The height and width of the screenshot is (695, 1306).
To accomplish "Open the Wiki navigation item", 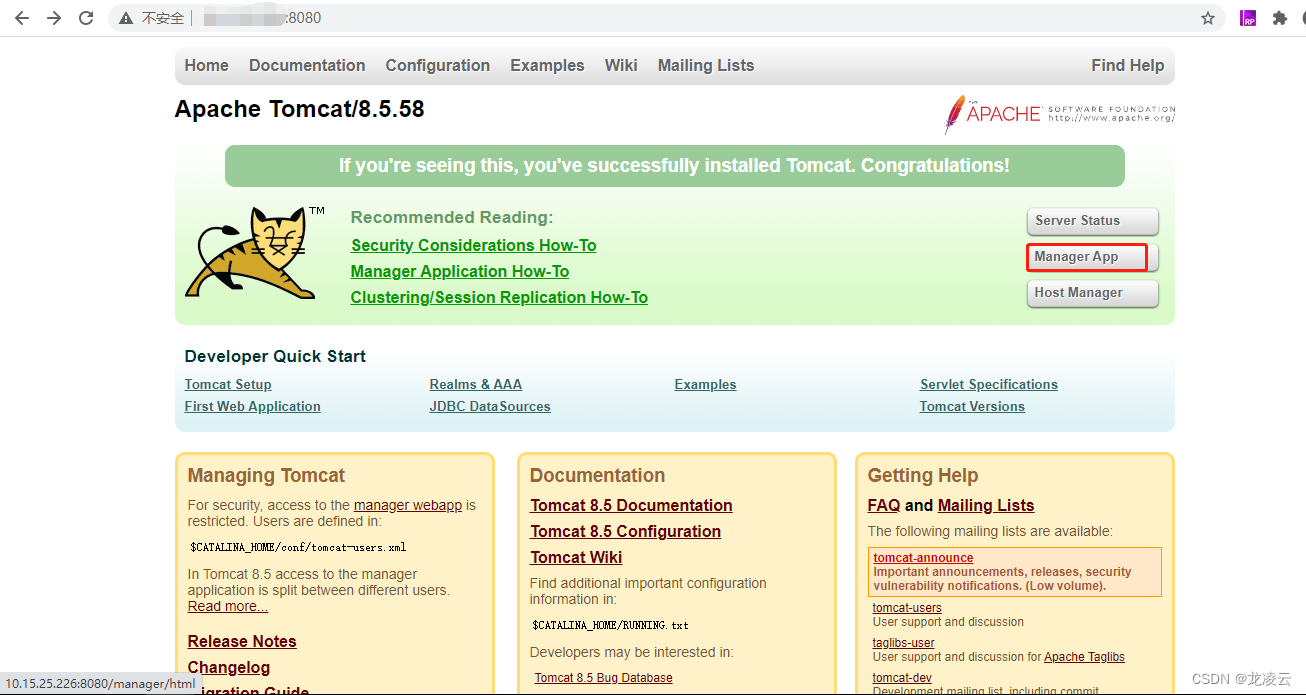I will (621, 66).
